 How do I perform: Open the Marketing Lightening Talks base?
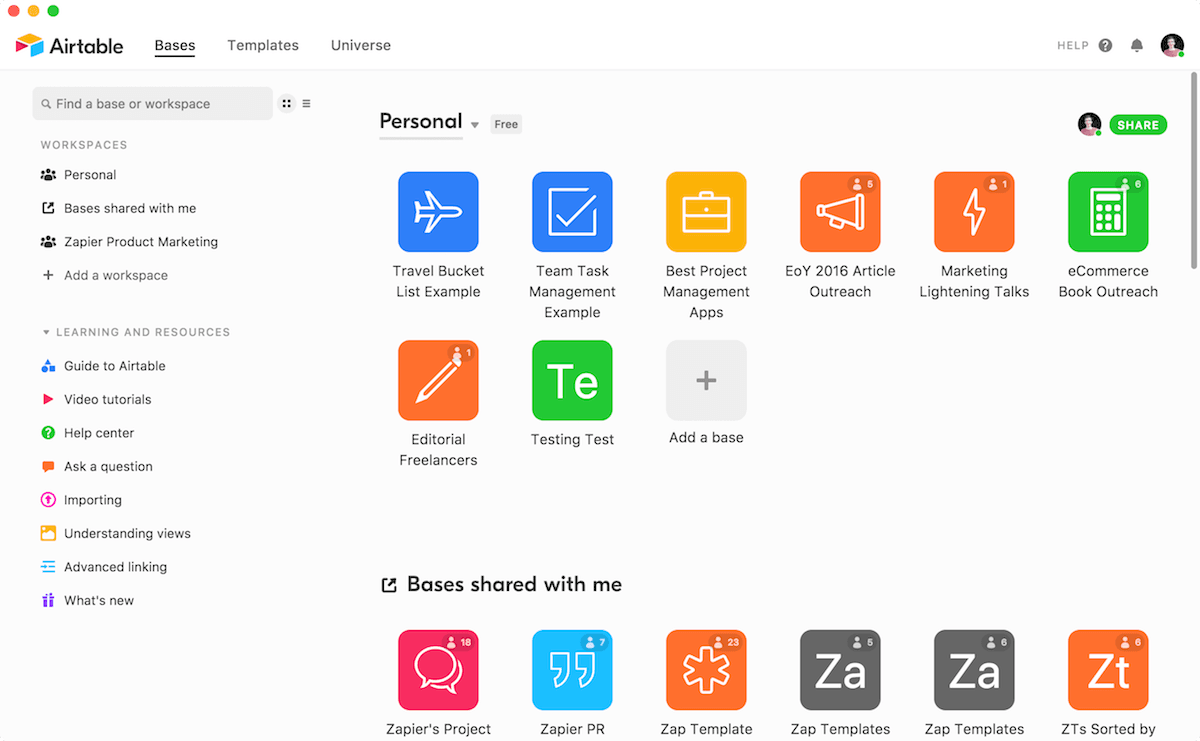pos(974,211)
